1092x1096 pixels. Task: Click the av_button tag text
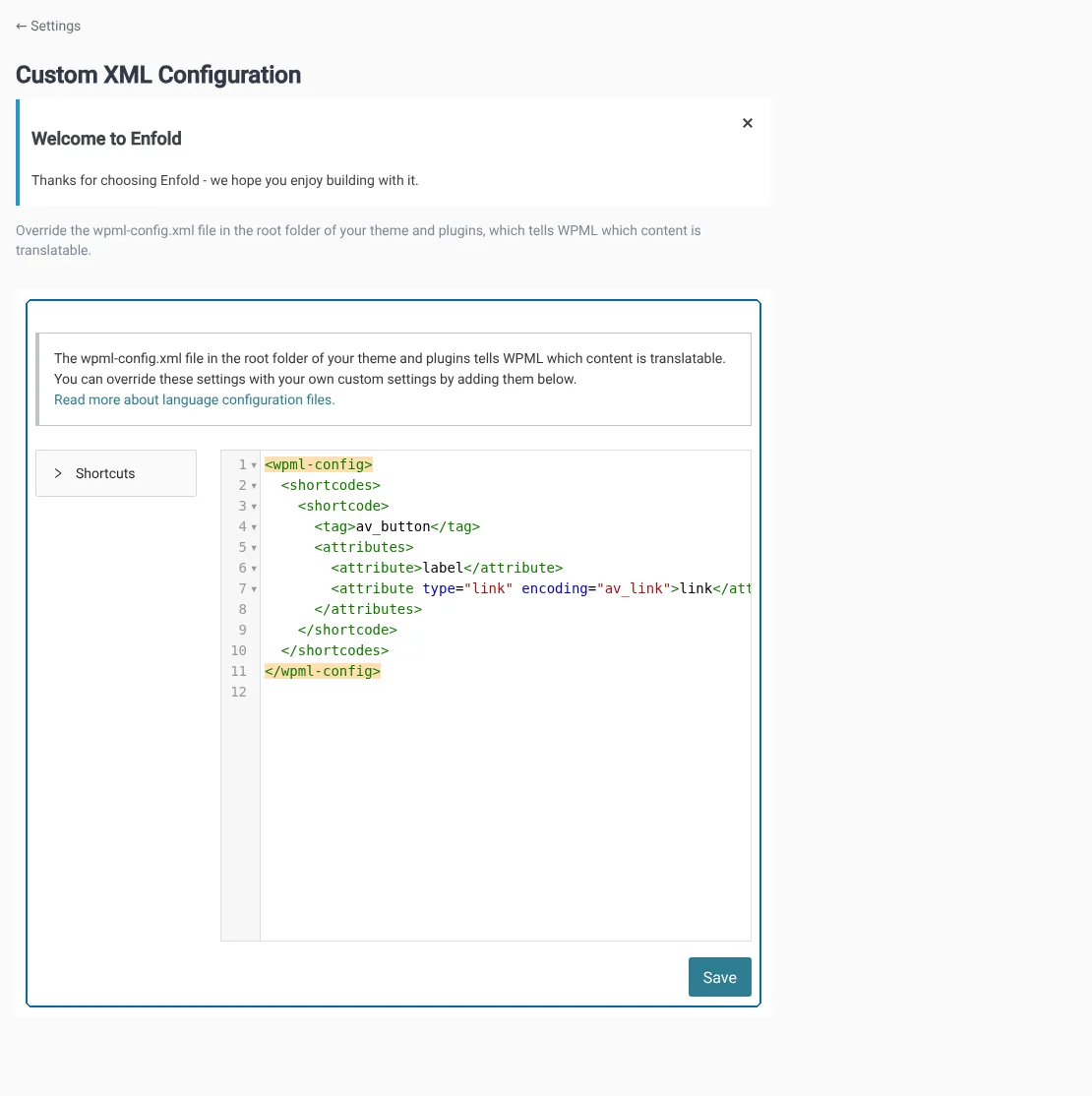[x=393, y=527]
